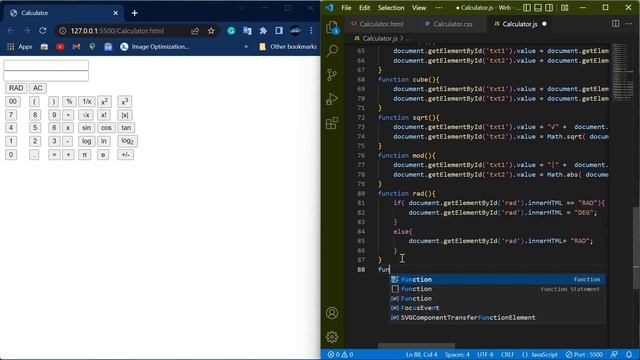This screenshot has height=360, width=640.
Task: Click the top calculator text field
Action: point(46,65)
